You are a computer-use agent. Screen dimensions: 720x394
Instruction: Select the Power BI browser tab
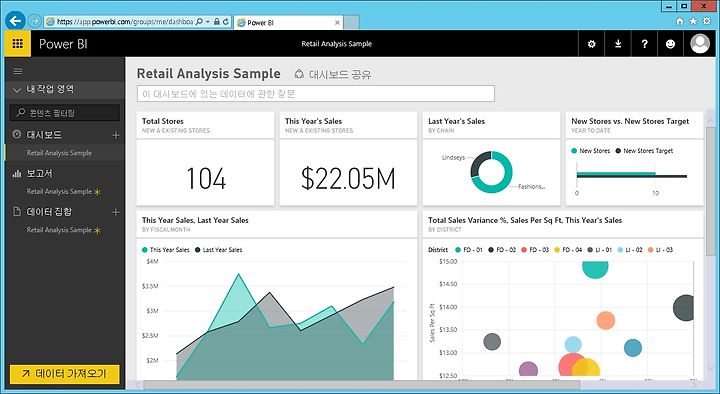(x=288, y=22)
